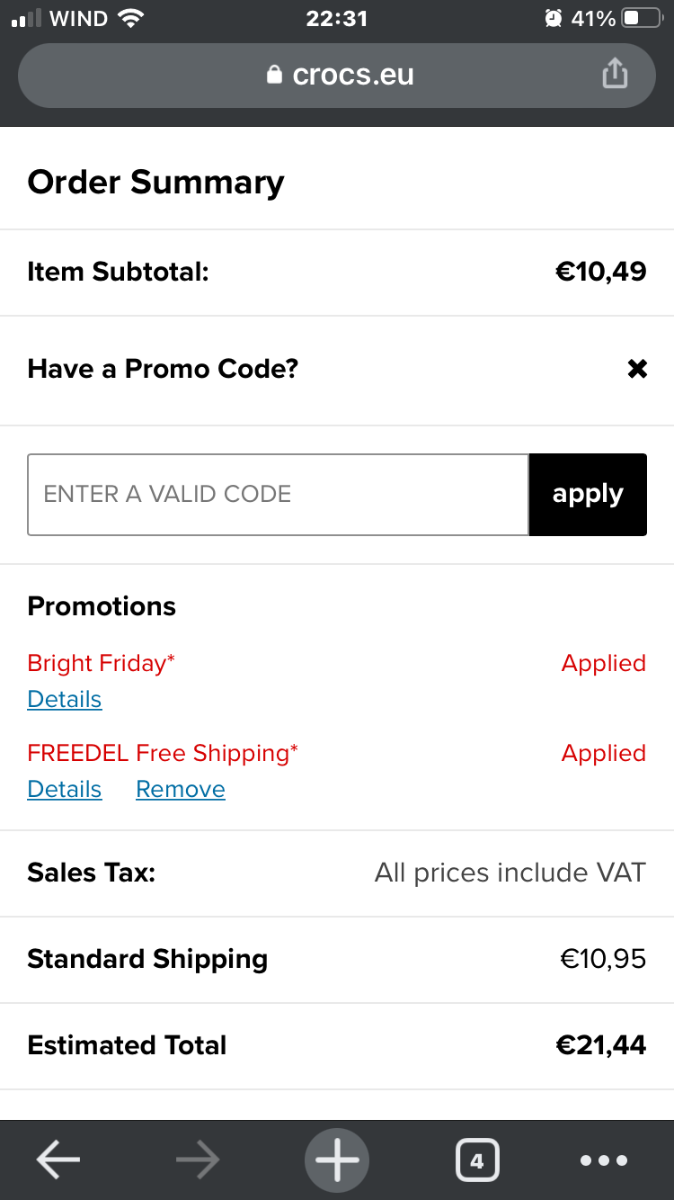Image resolution: width=674 pixels, height=1200 pixels.
Task: Tap the Have a Promo Code? heading
Action: tap(163, 369)
